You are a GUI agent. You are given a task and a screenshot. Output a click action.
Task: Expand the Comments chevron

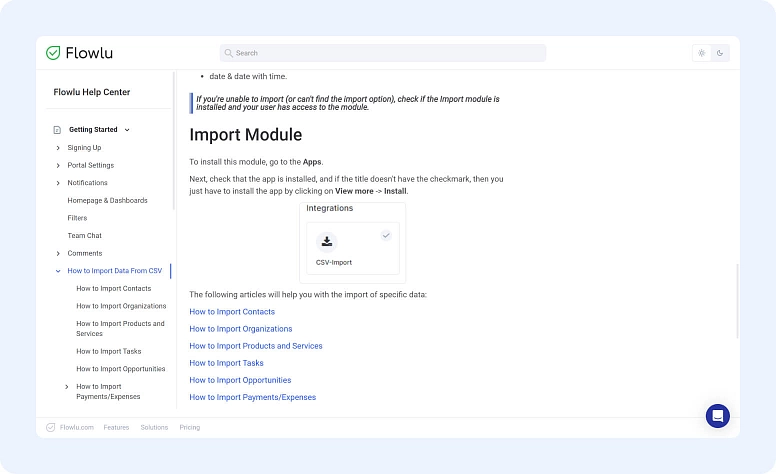pos(58,253)
